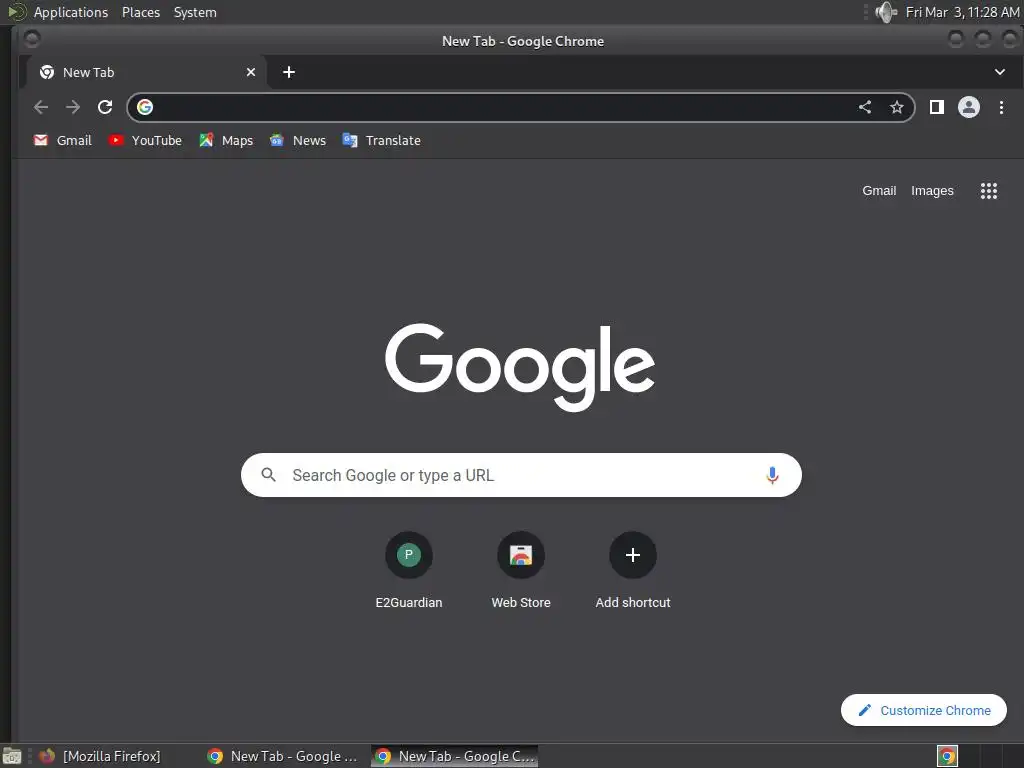Open the Gmail bookmark
The width and height of the screenshot is (1024, 768).
coord(63,140)
